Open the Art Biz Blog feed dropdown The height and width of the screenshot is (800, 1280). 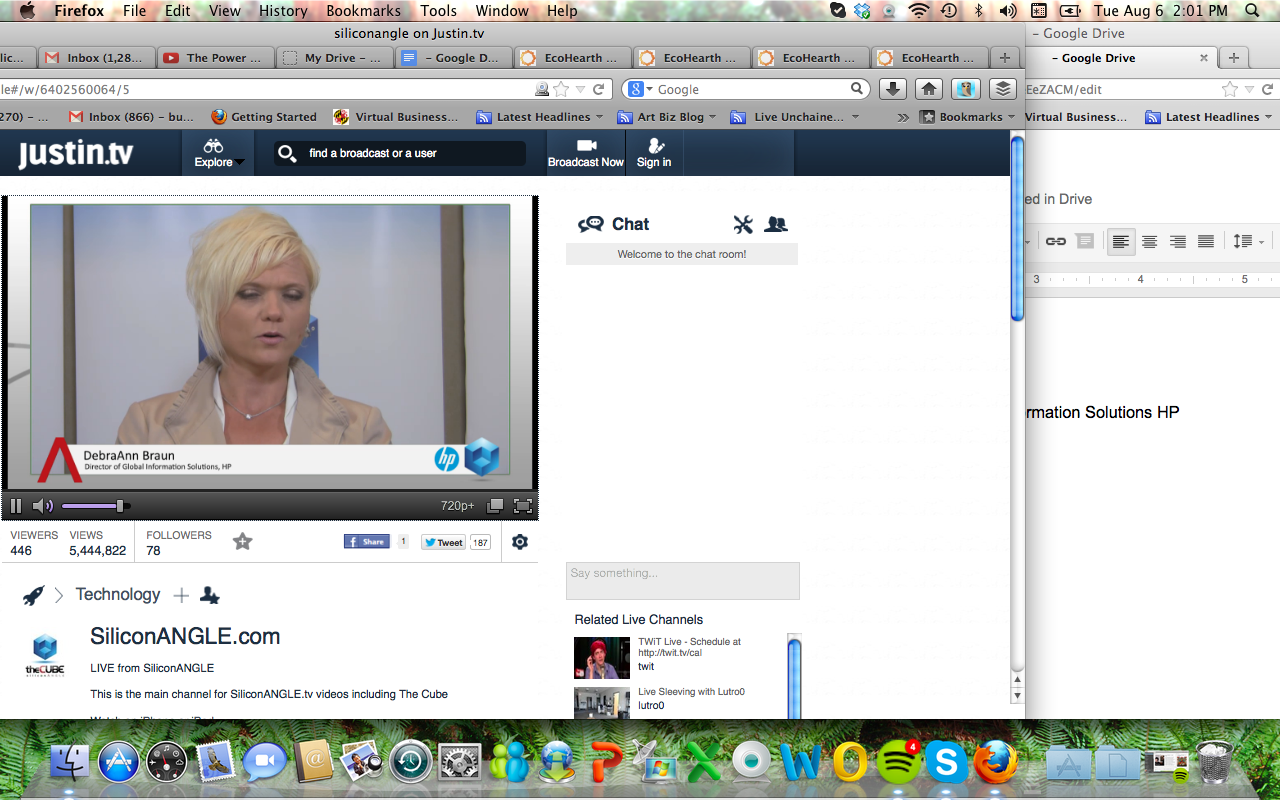pyautogui.click(x=667, y=117)
